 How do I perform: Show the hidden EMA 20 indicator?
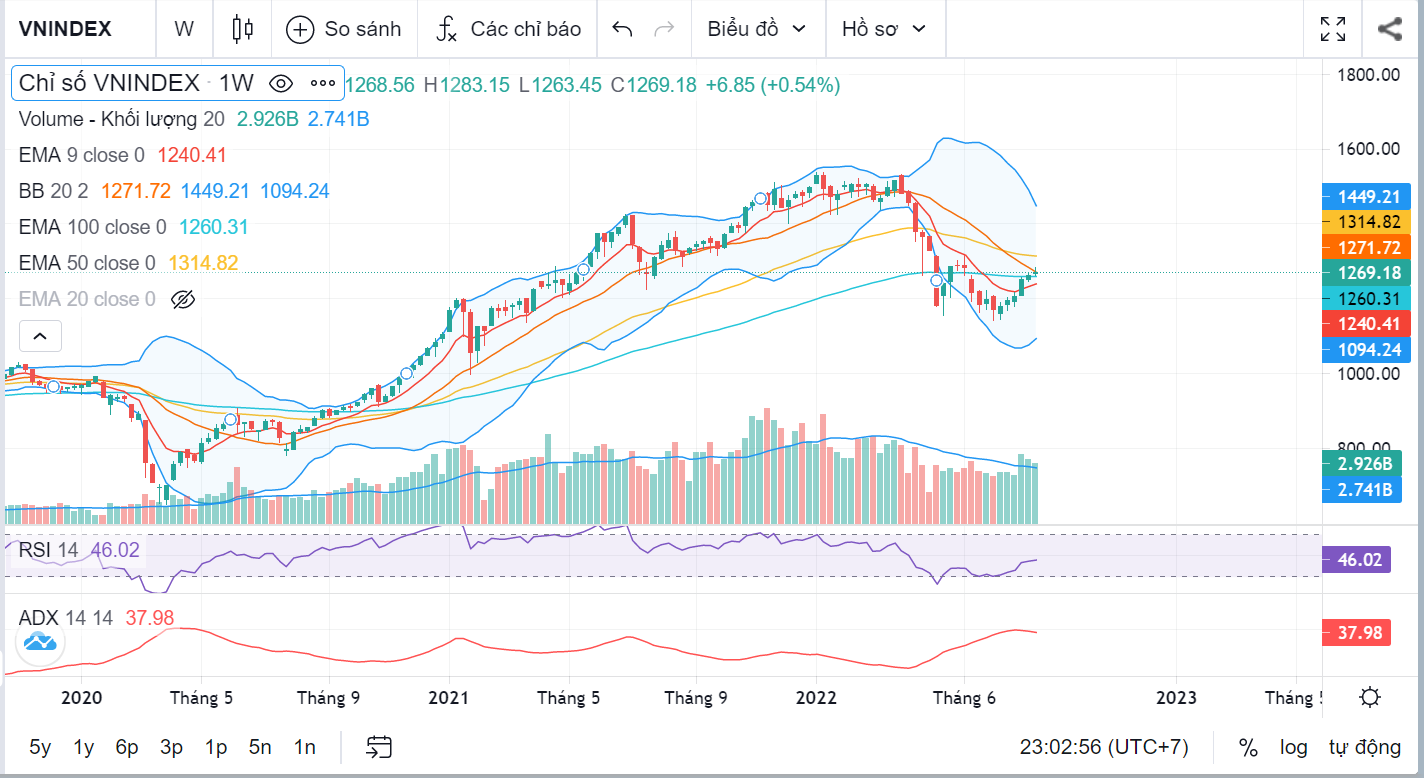click(x=181, y=299)
